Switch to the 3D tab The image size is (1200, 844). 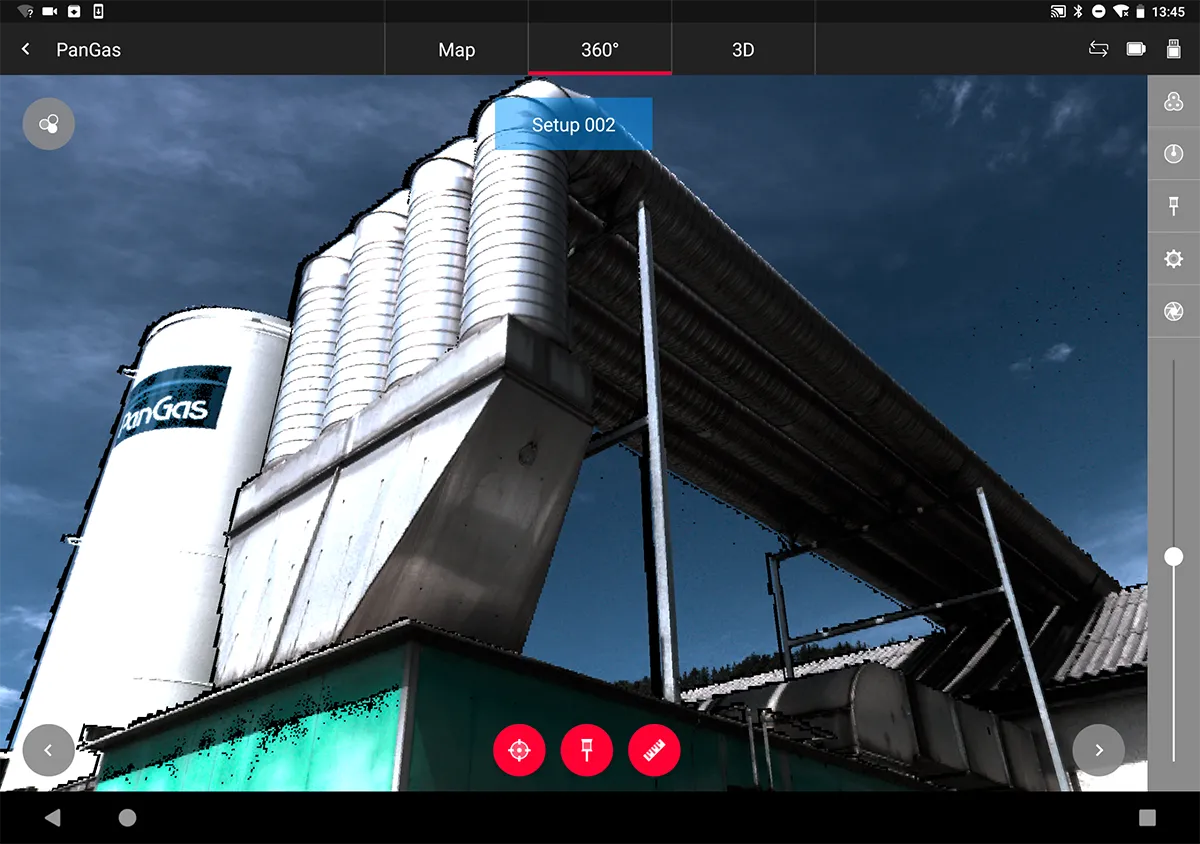click(x=743, y=50)
